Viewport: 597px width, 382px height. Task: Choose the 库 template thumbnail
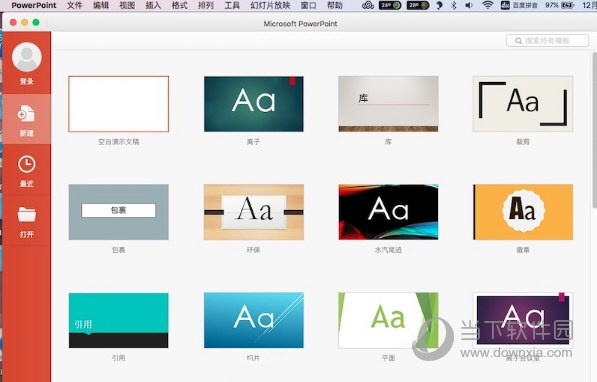[388, 104]
